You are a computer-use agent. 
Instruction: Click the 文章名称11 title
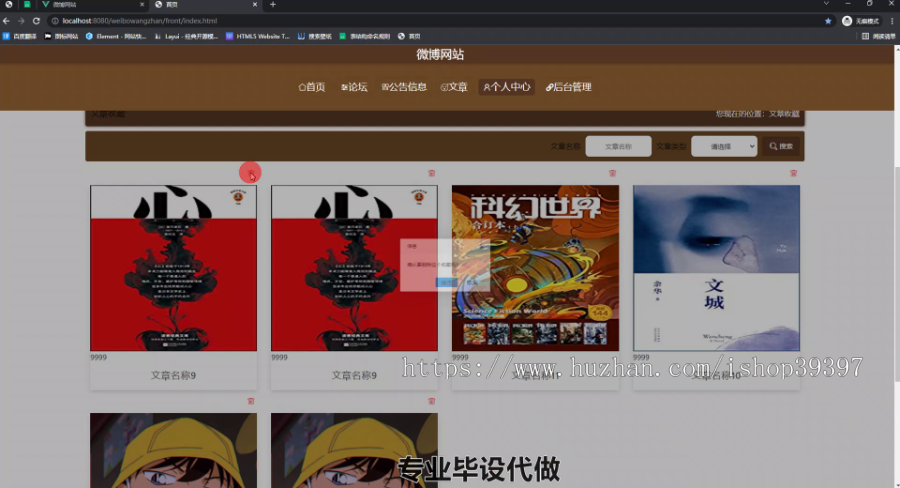pyautogui.click(x=535, y=375)
